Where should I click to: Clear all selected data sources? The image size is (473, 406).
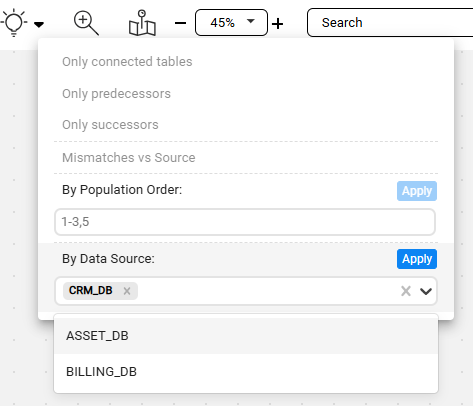point(406,291)
